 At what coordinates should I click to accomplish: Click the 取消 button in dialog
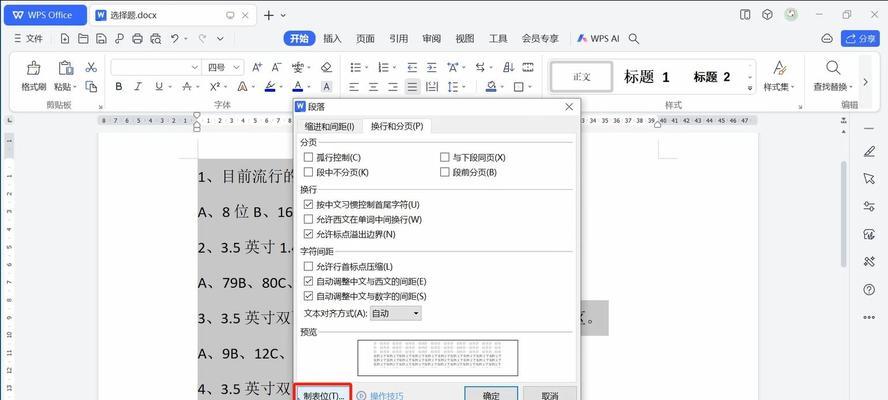coord(550,394)
